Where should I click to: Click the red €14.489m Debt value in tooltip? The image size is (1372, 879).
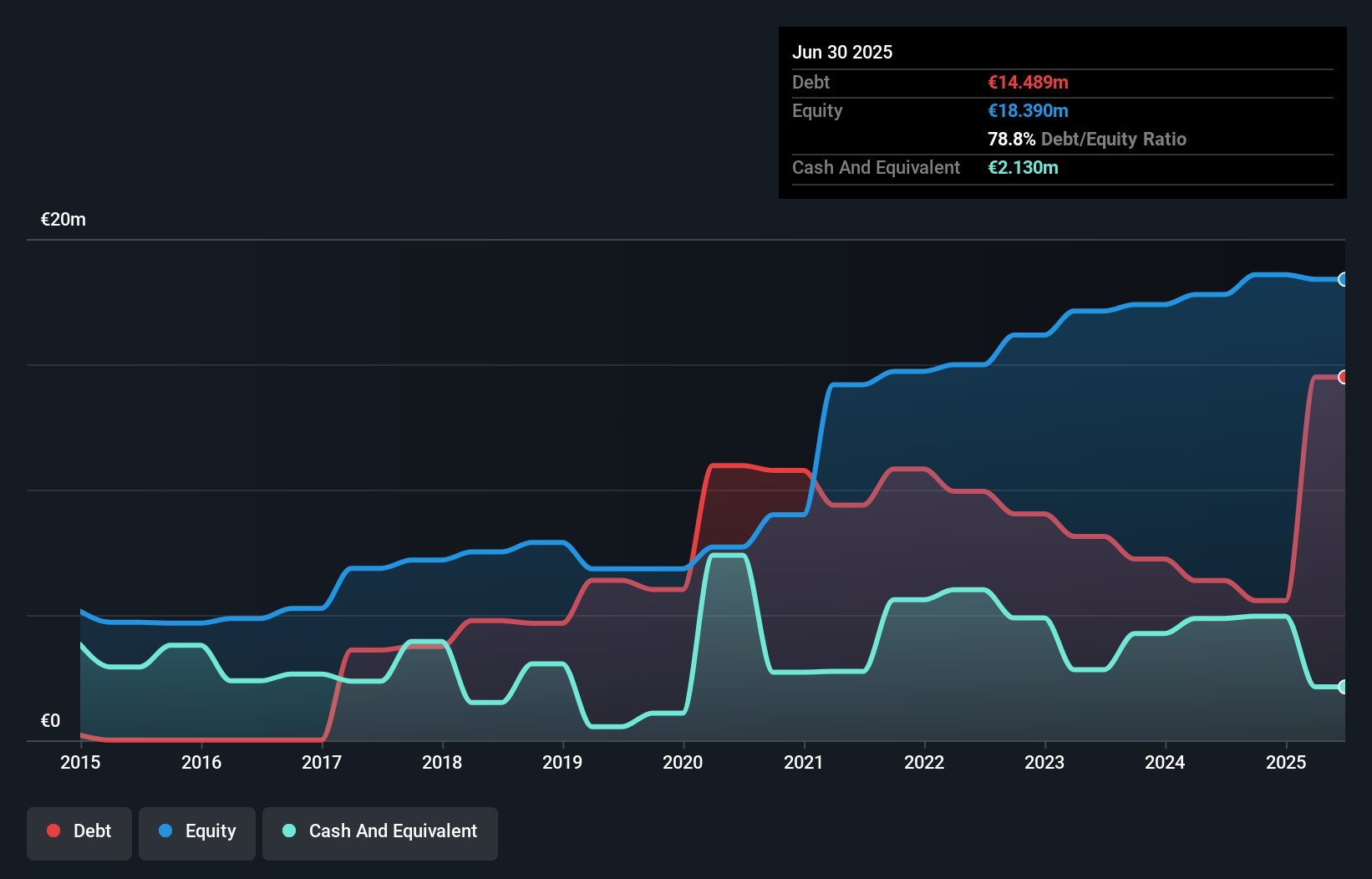click(x=1027, y=82)
